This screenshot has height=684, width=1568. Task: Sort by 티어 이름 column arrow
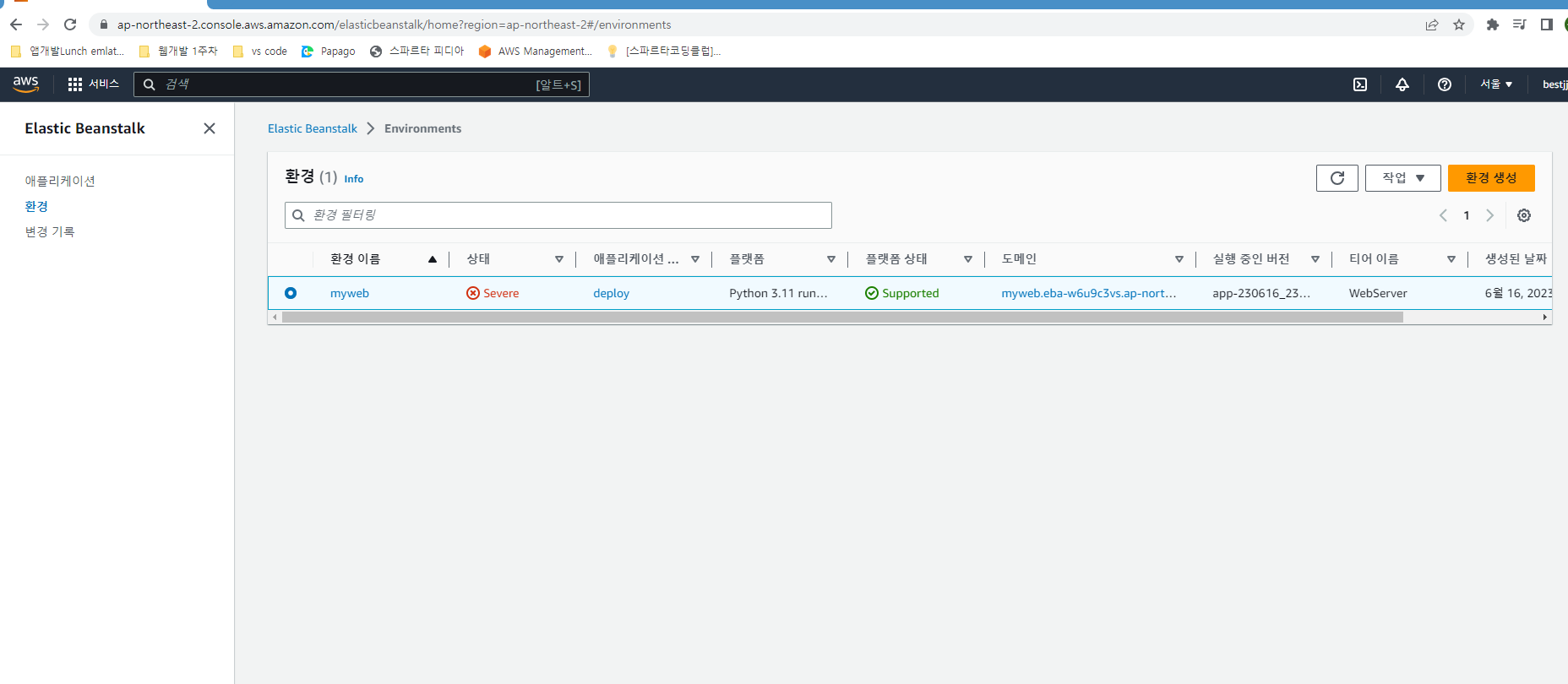pyautogui.click(x=1451, y=259)
